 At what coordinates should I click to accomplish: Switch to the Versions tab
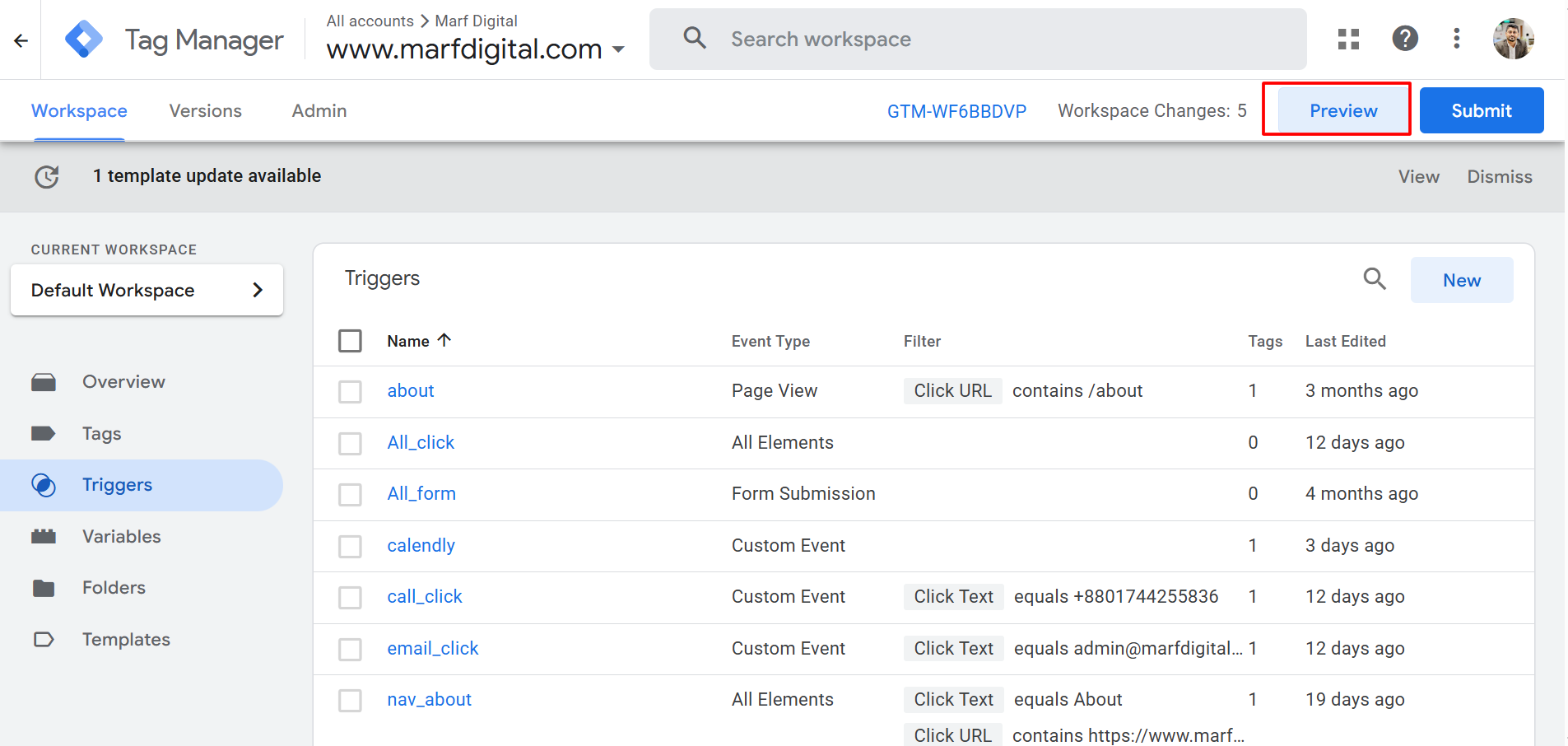(x=205, y=110)
